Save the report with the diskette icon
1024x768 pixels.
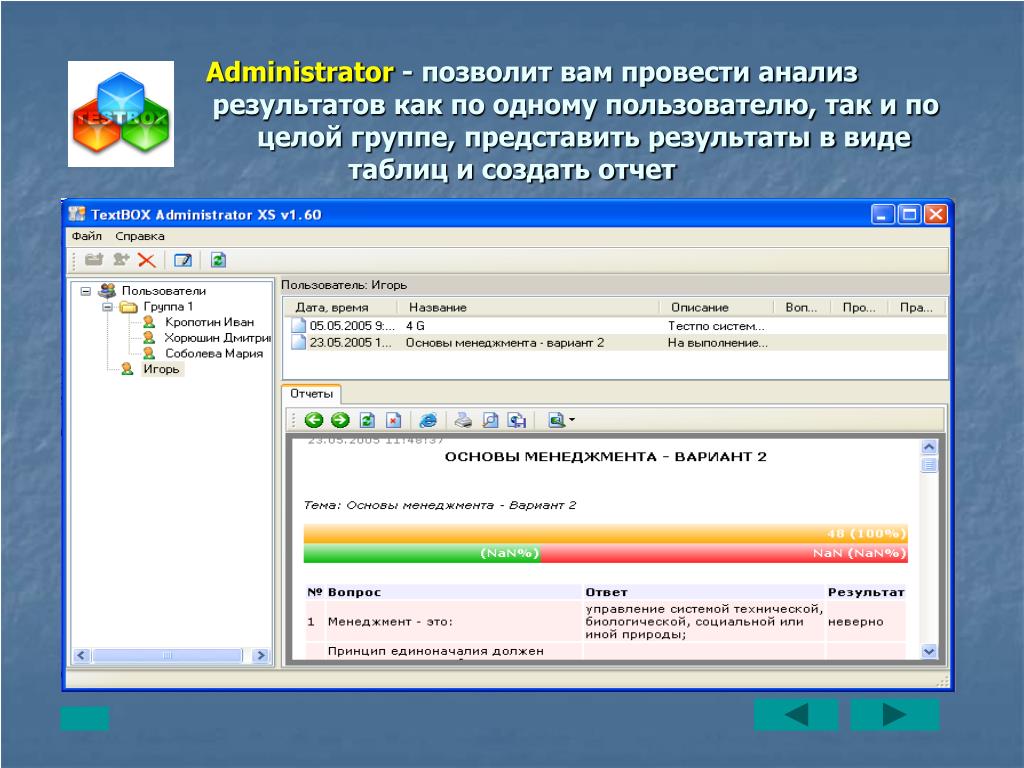pos(517,421)
